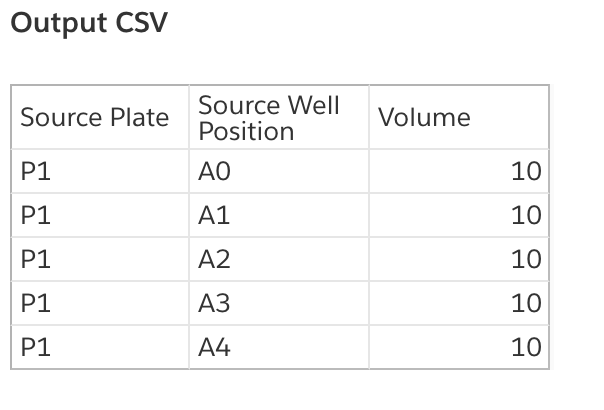Screen dimensions: 604x410
Task: Click the A0 well position cell
Action: [x=279, y=171]
